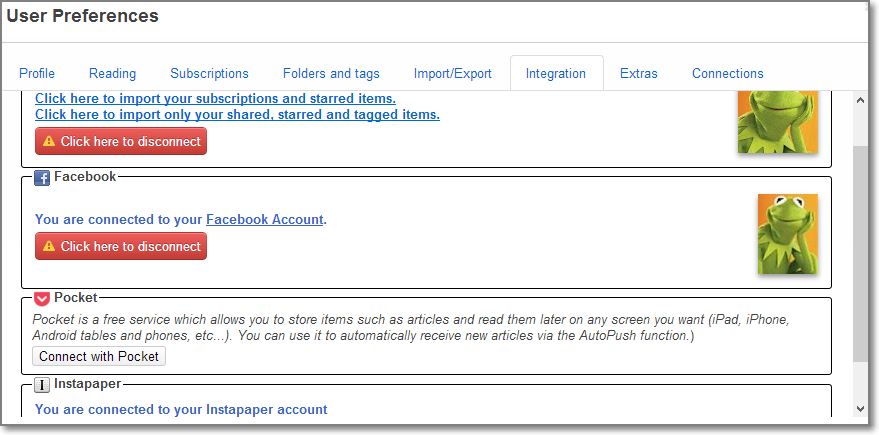This screenshot has width=879, height=435.
Task: Click the disconnect button below the import links
Action: pyautogui.click(x=121, y=141)
